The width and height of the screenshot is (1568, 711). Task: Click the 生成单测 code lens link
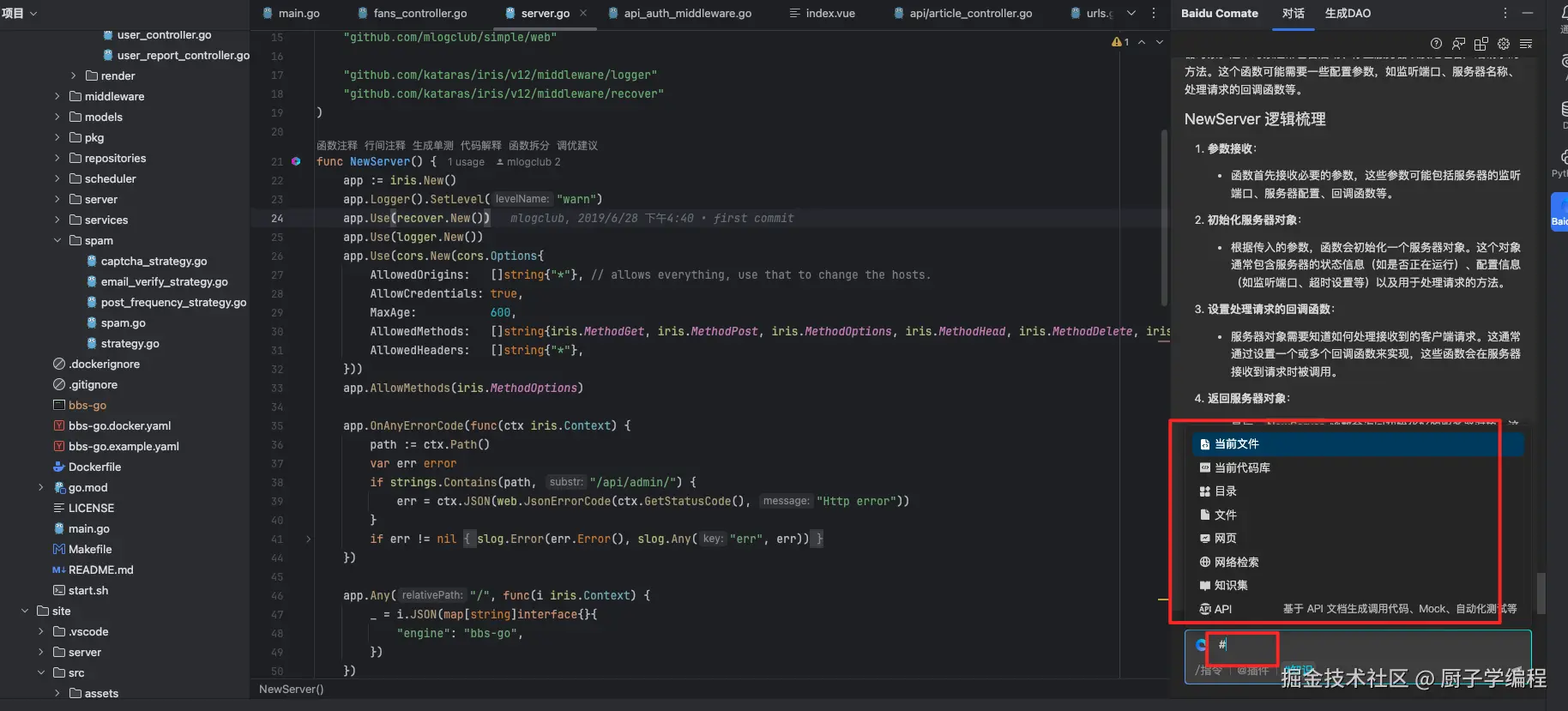point(432,146)
